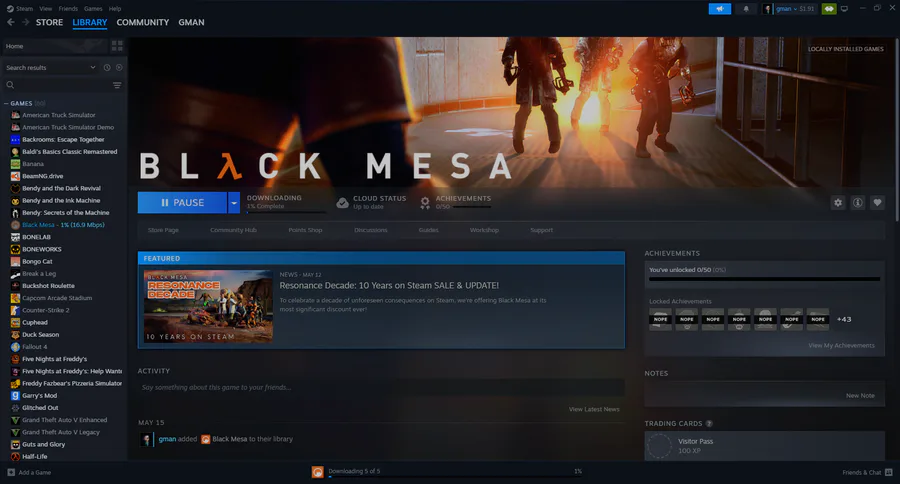Switch to the COMMUNITY tab
The width and height of the screenshot is (900, 484).
pos(142,22)
